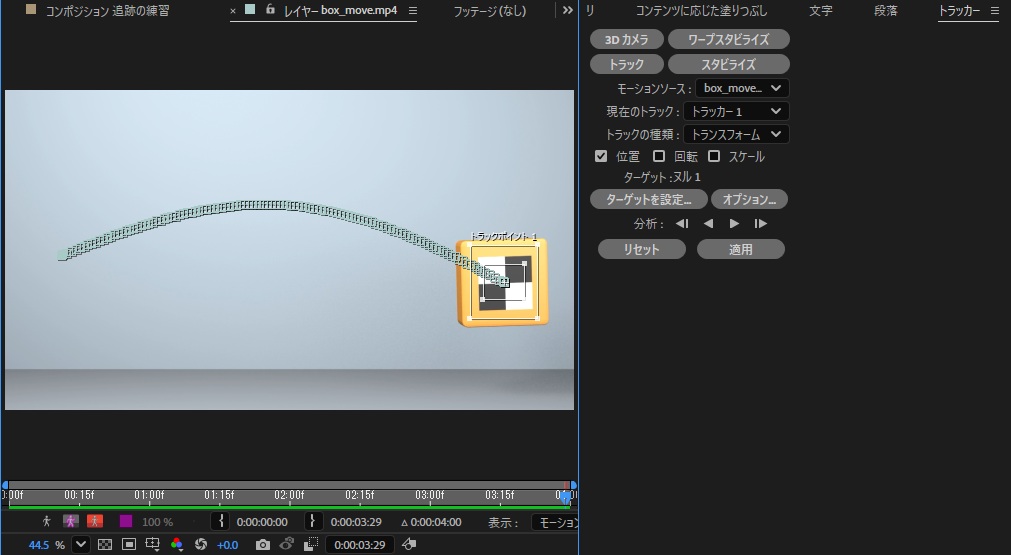Click the current time field at bottom
The image size is (1011, 555).
pyautogui.click(x=360, y=545)
